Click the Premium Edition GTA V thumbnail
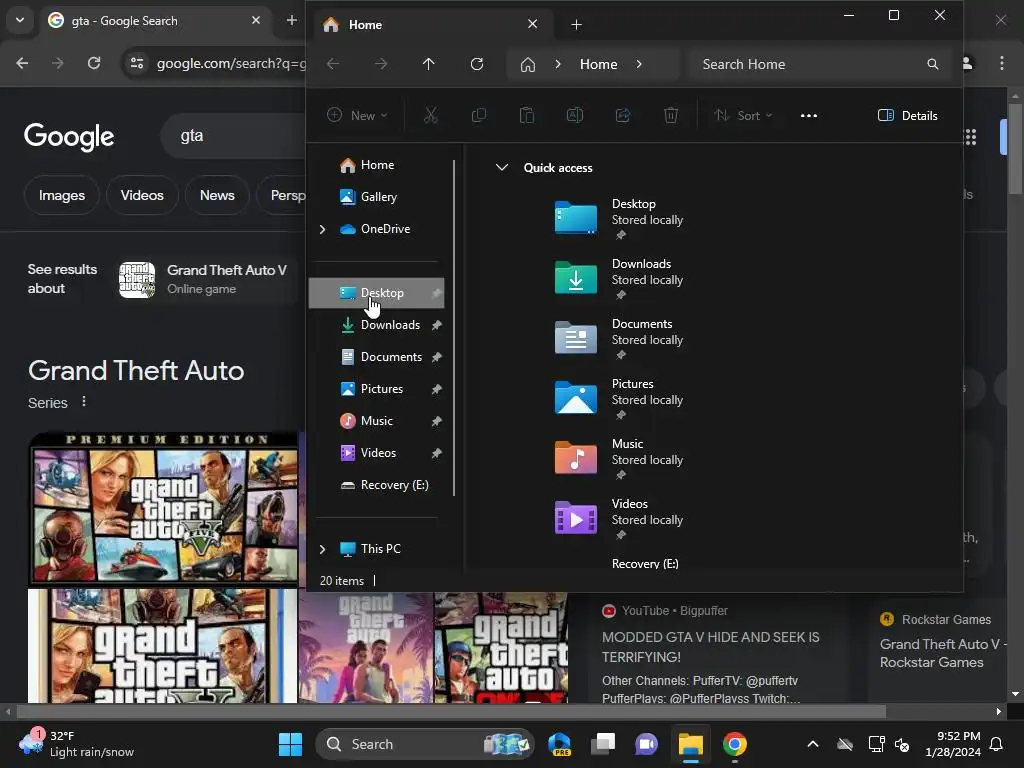Screen dimensions: 1024x768 [163, 507]
